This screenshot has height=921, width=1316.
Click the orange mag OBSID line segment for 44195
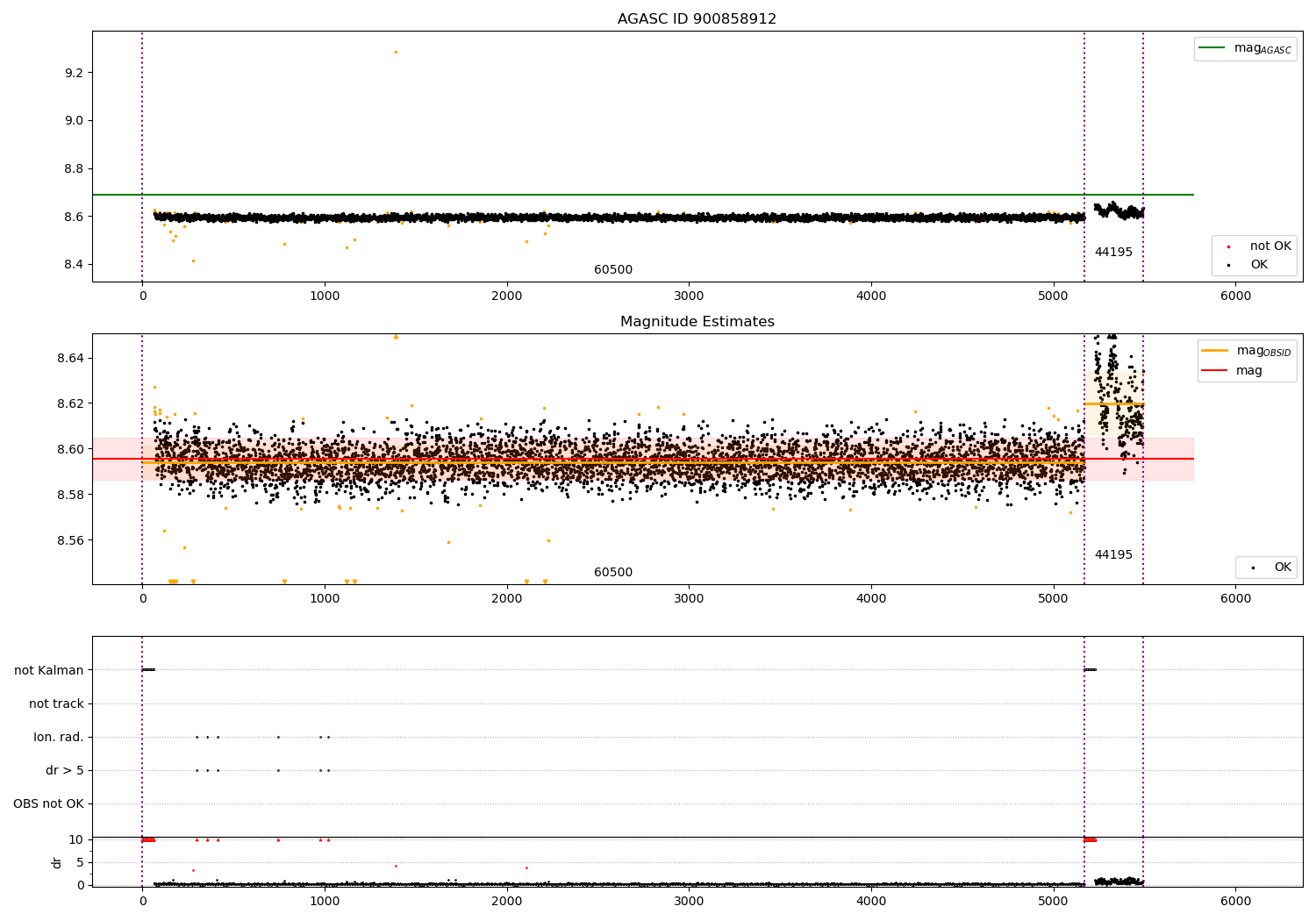click(1113, 404)
